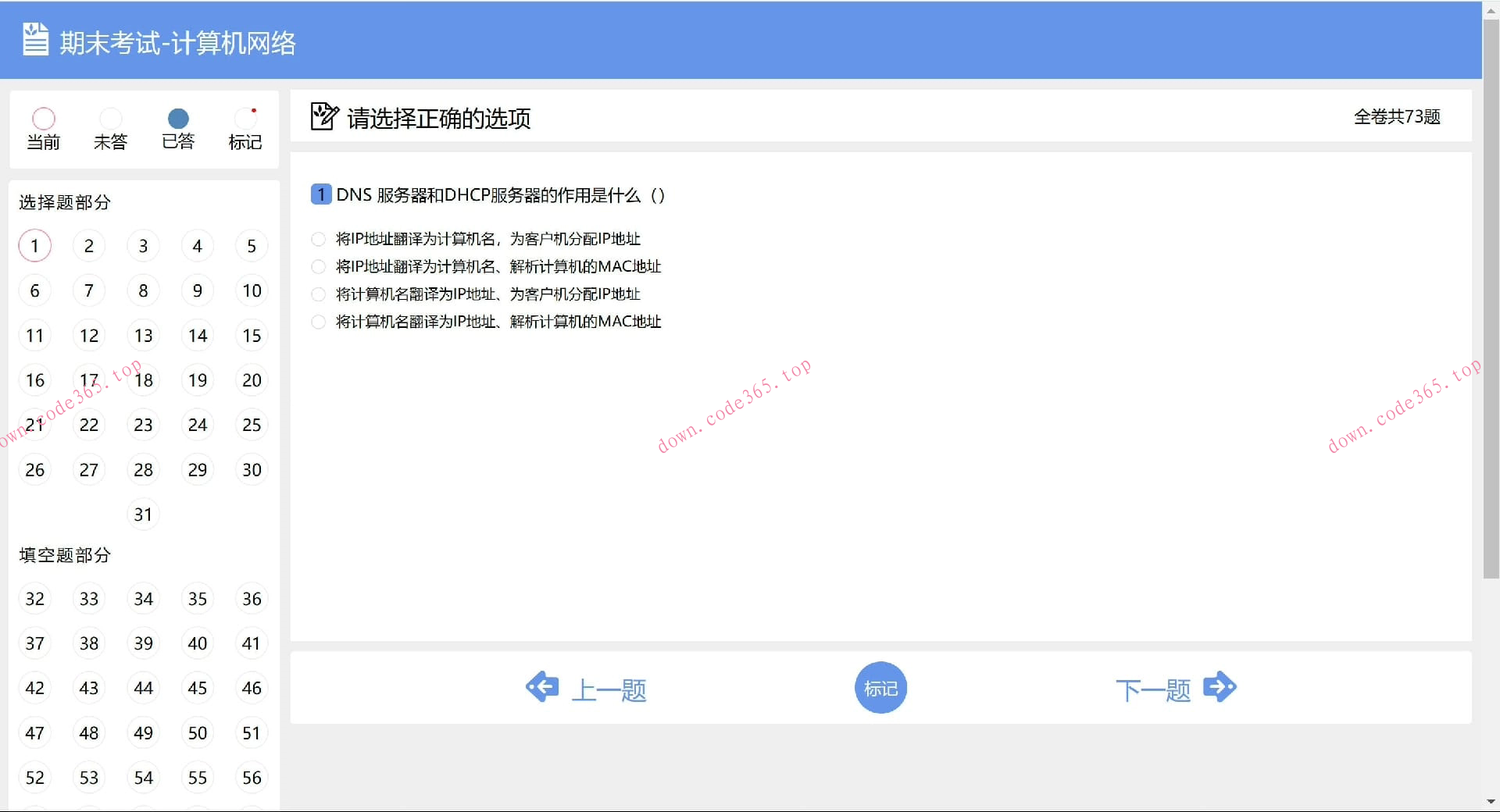Click the circular 标记 (mark) button
The width and height of the screenshot is (1500, 812).
tap(880, 688)
